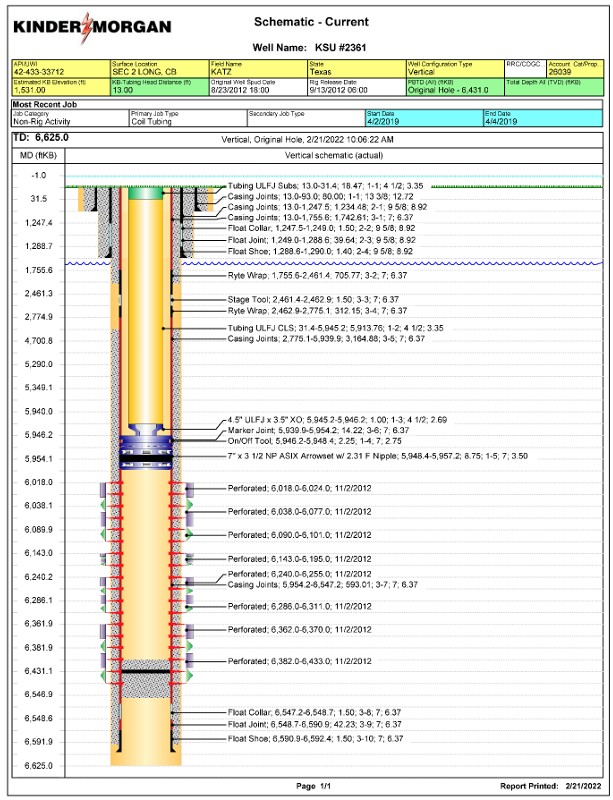This screenshot has width=613, height=800.
Task: Click the green tubing hanger at wellbore top
Action: [145, 193]
